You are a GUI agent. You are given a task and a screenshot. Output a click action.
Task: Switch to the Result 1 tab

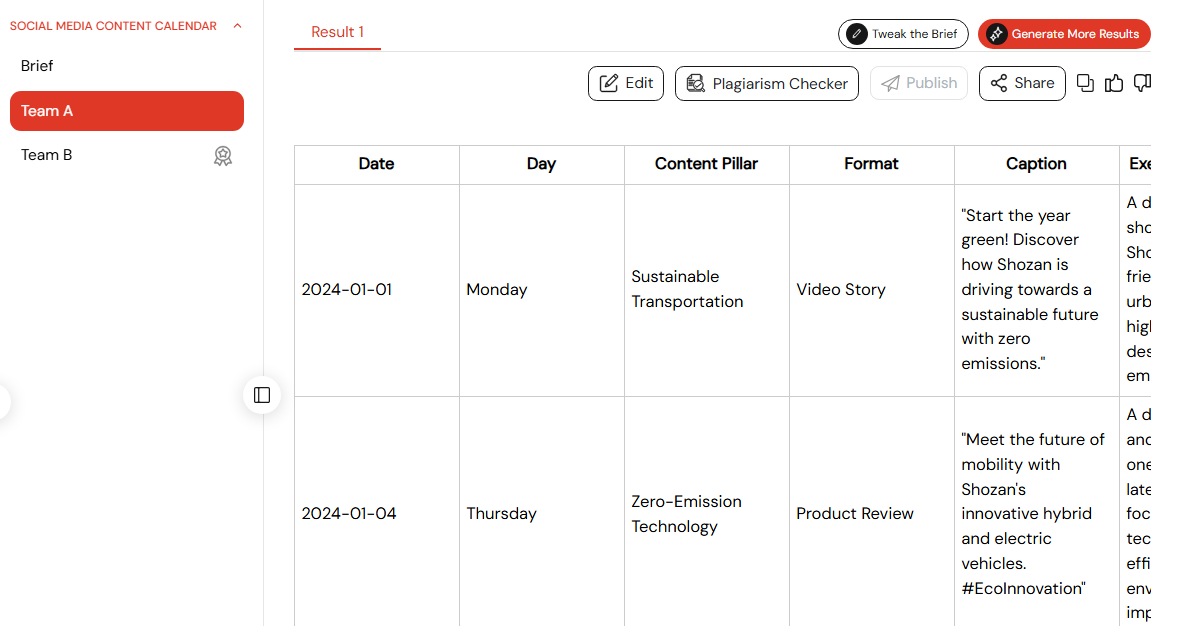tap(338, 32)
